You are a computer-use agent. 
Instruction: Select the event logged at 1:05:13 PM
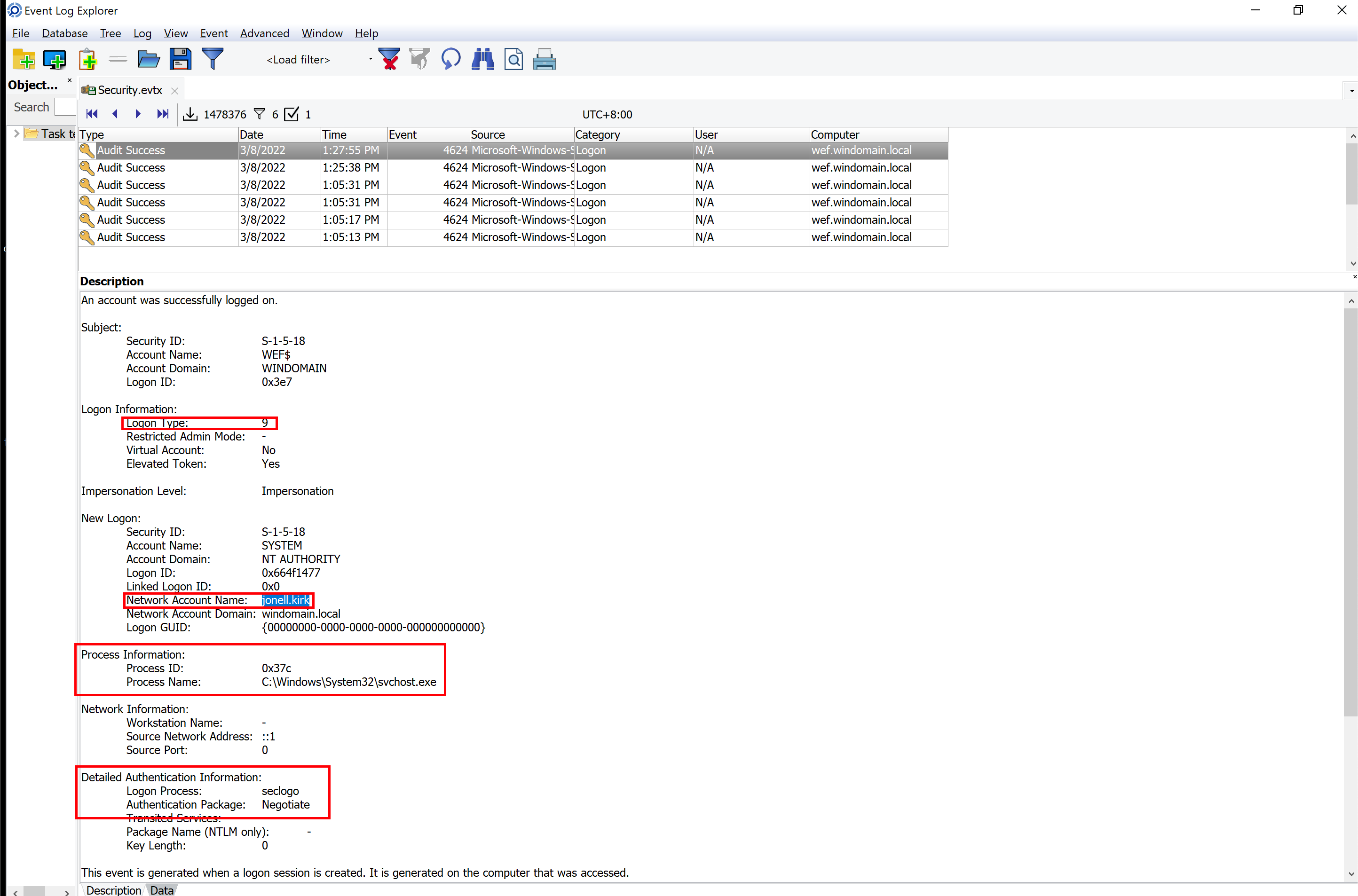tap(513, 237)
